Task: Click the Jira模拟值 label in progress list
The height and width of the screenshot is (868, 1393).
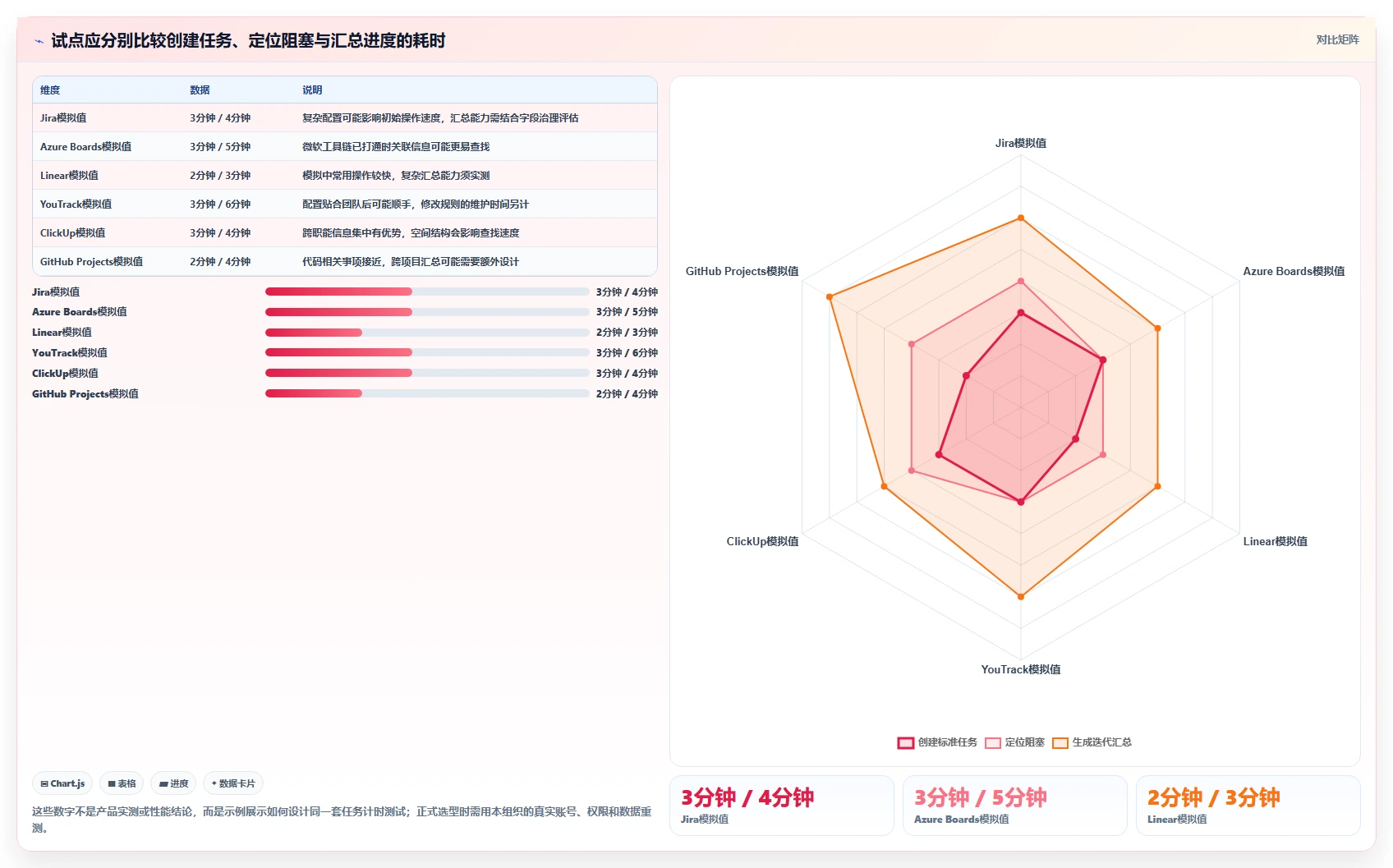Action: pyautogui.click(x=56, y=292)
